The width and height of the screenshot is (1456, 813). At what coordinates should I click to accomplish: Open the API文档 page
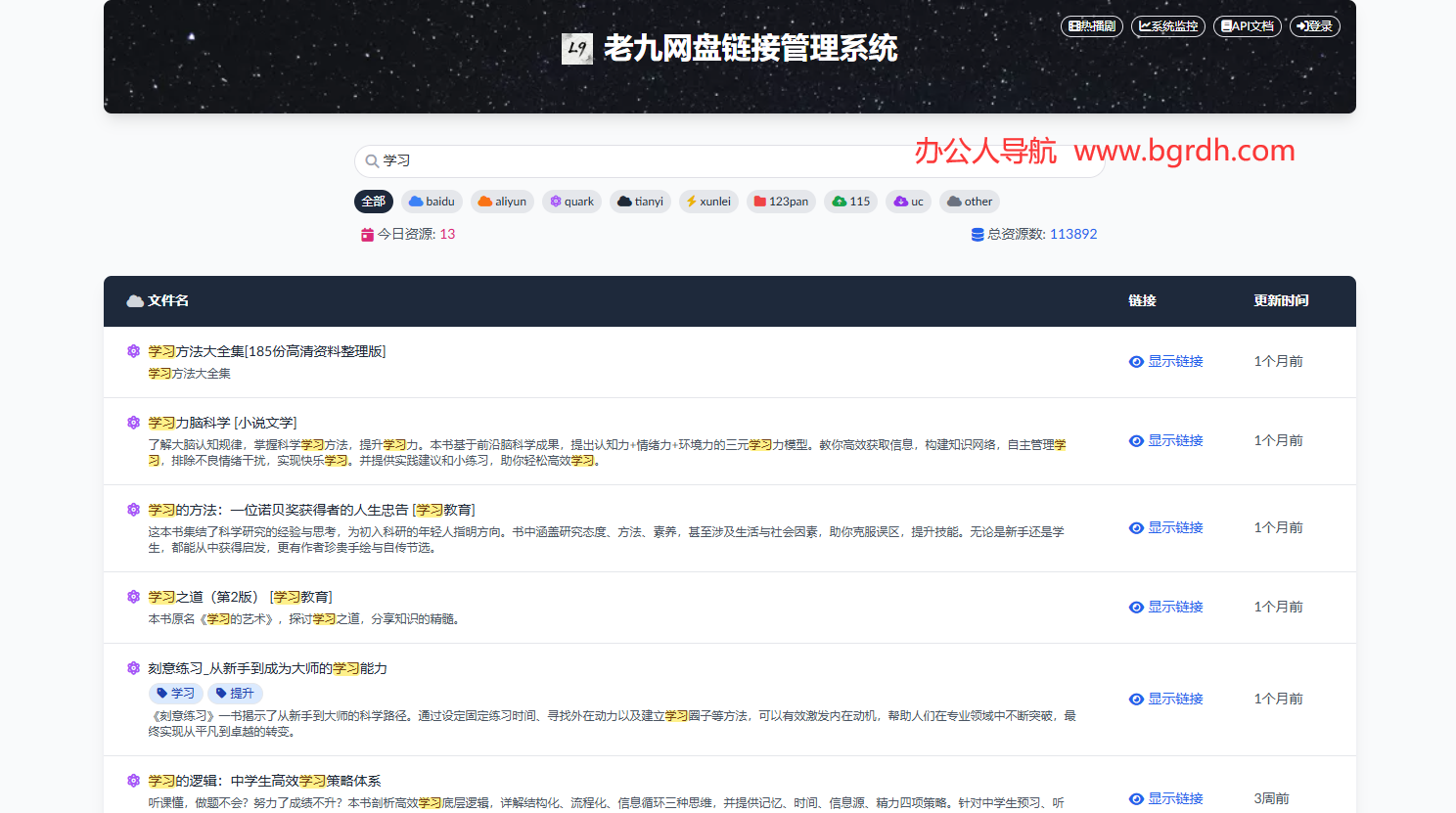[x=1247, y=26]
